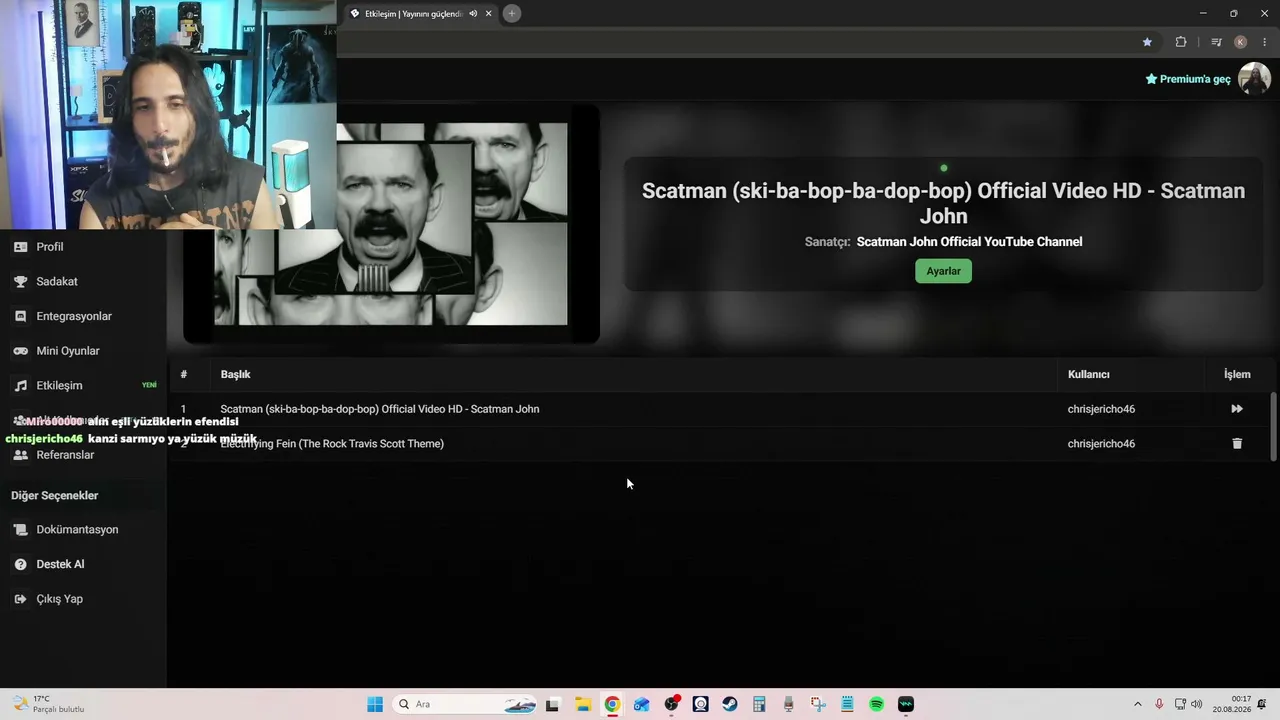Click the page vertical scrollbar
The height and width of the screenshot is (720, 1280).
[1273, 426]
